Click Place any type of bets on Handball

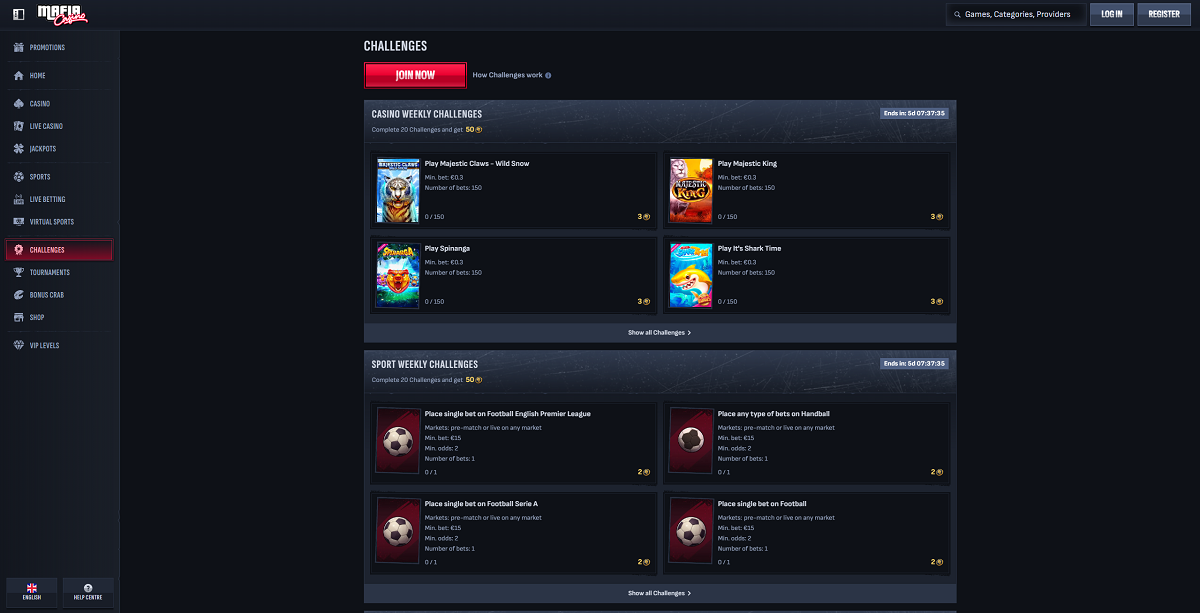(x=774, y=413)
